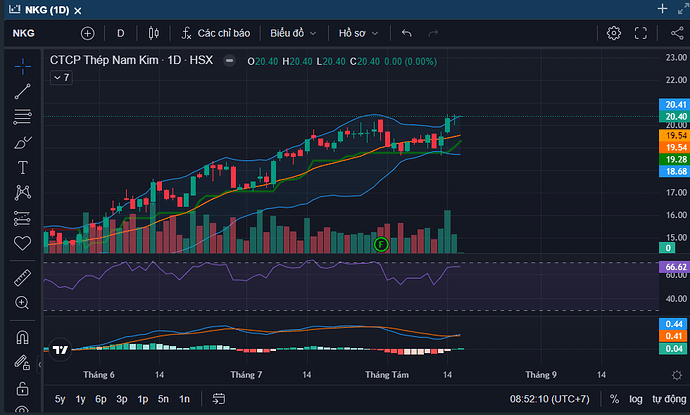The width and height of the screenshot is (690, 415).
Task: Select the text annotation tool
Action: (22, 168)
